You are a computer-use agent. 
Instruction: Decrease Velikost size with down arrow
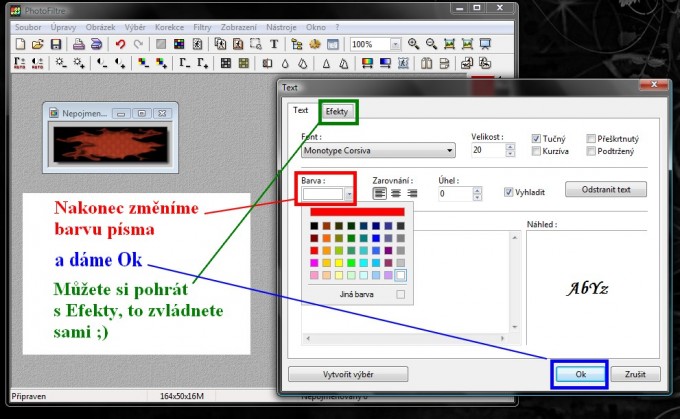coord(510,154)
